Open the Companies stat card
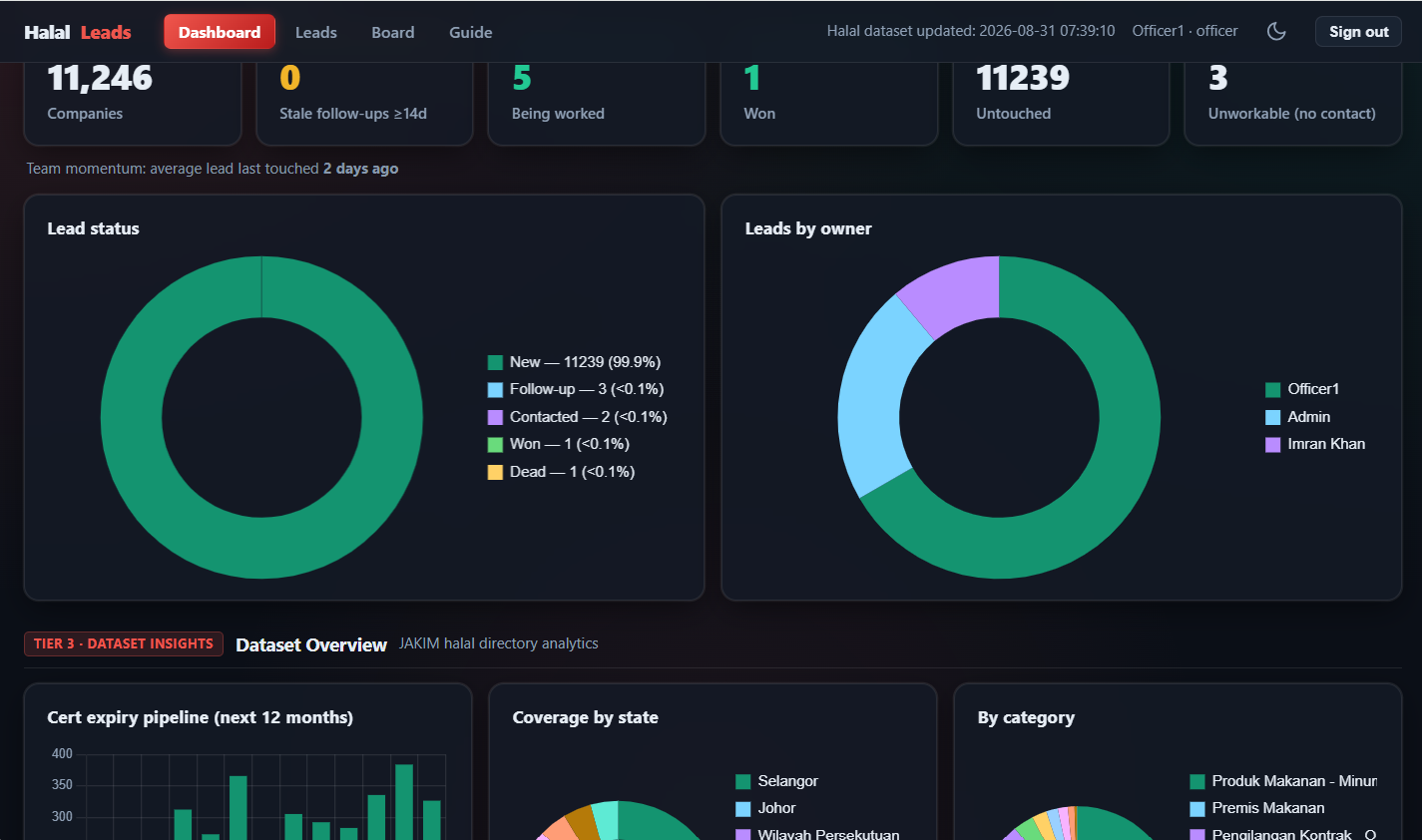This screenshot has width=1422, height=840. click(133, 104)
